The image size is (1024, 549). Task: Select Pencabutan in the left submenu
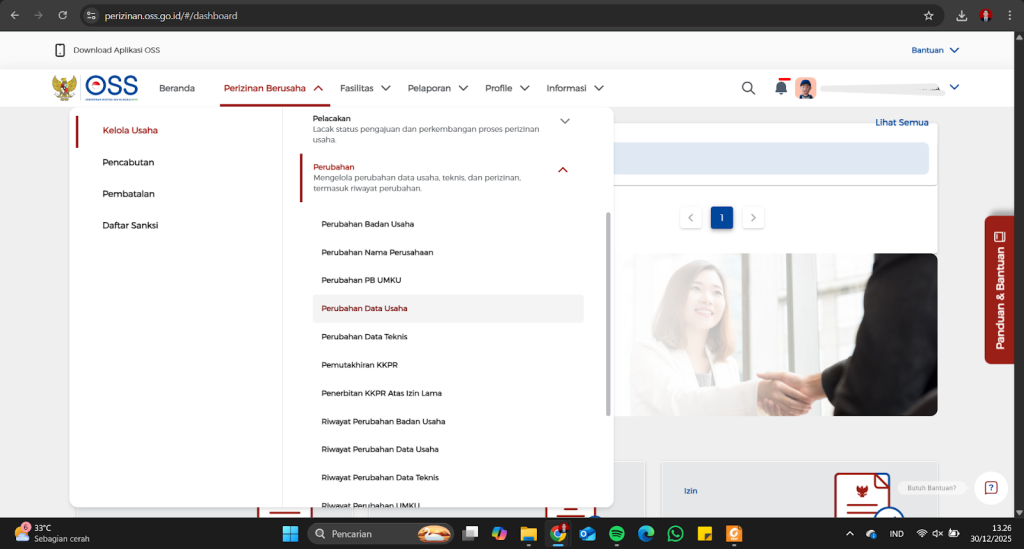128,162
